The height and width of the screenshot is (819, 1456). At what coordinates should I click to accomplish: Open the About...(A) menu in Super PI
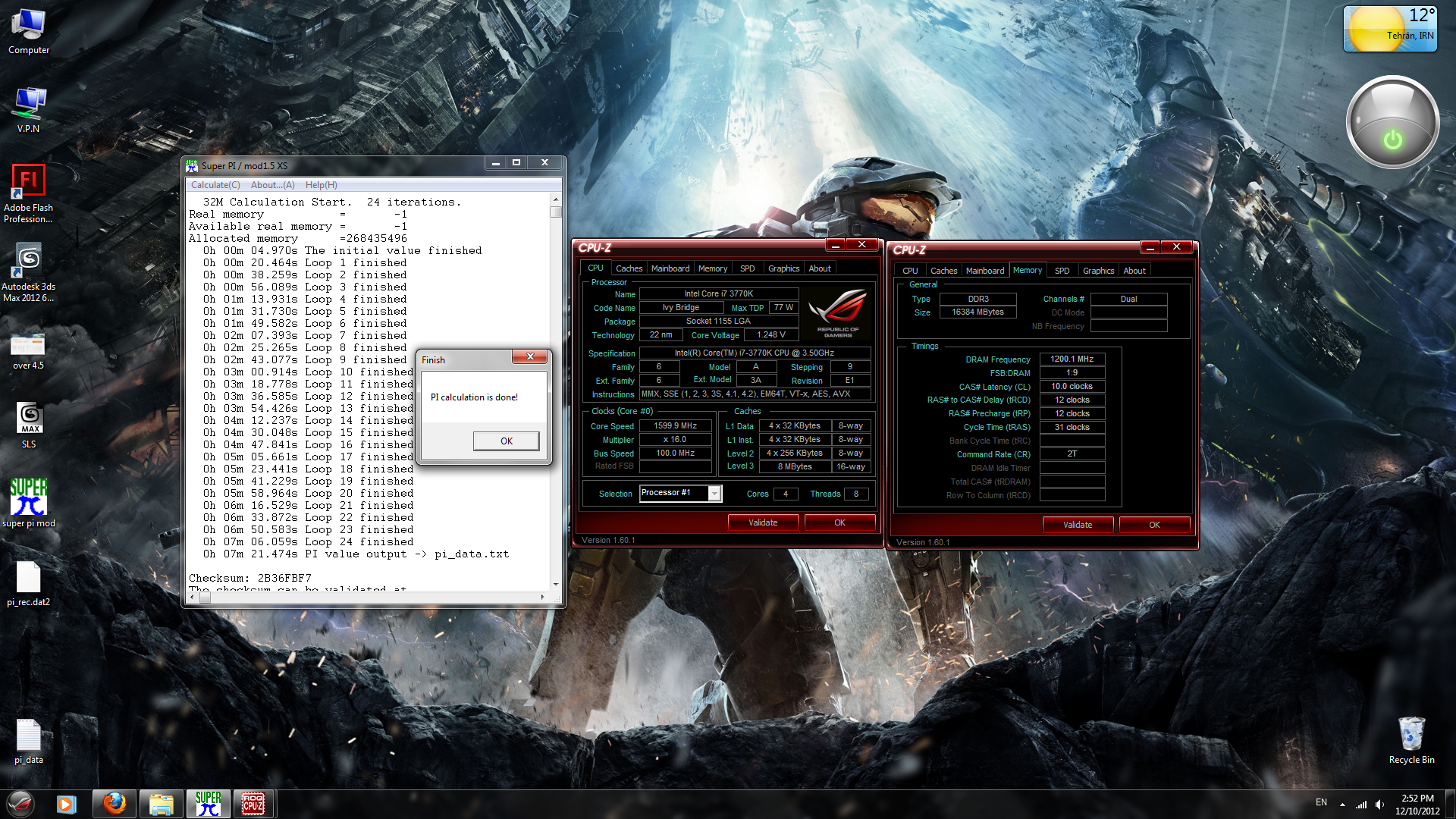click(272, 185)
